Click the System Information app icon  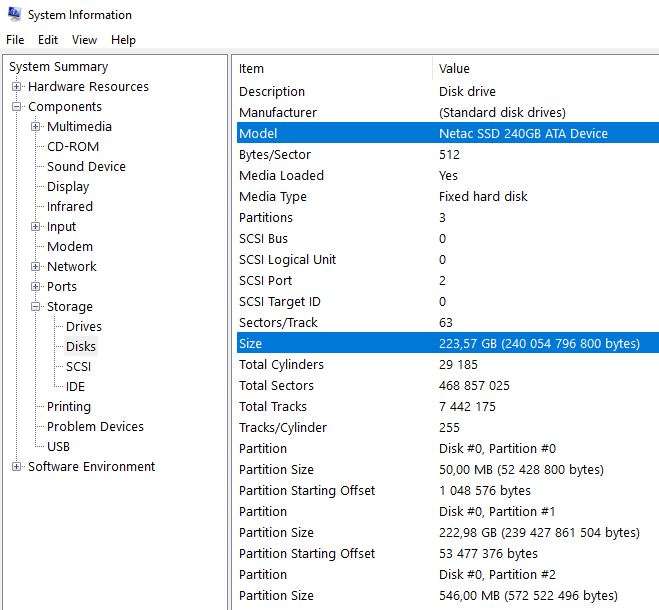pyautogui.click(x=14, y=14)
